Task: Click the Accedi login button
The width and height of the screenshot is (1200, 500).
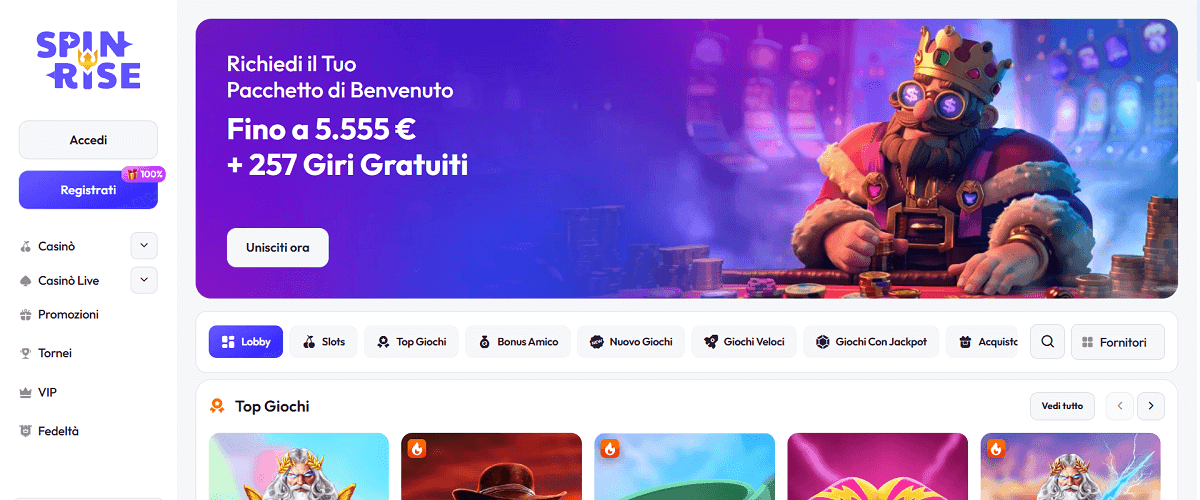Action: (88, 140)
